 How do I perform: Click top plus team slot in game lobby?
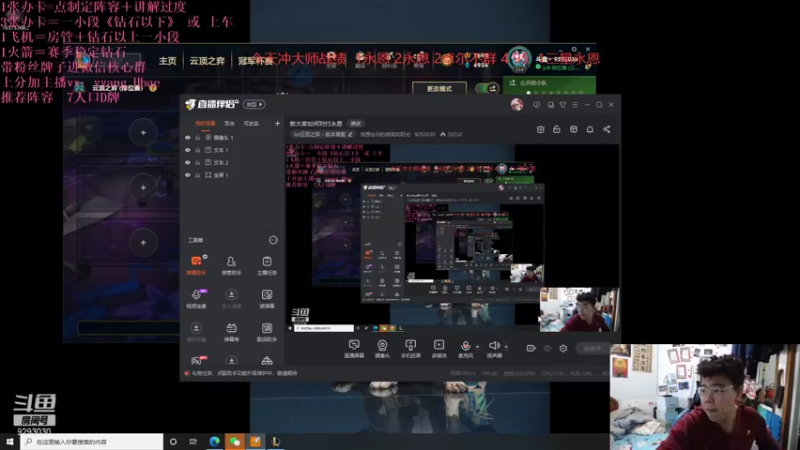click(143, 133)
